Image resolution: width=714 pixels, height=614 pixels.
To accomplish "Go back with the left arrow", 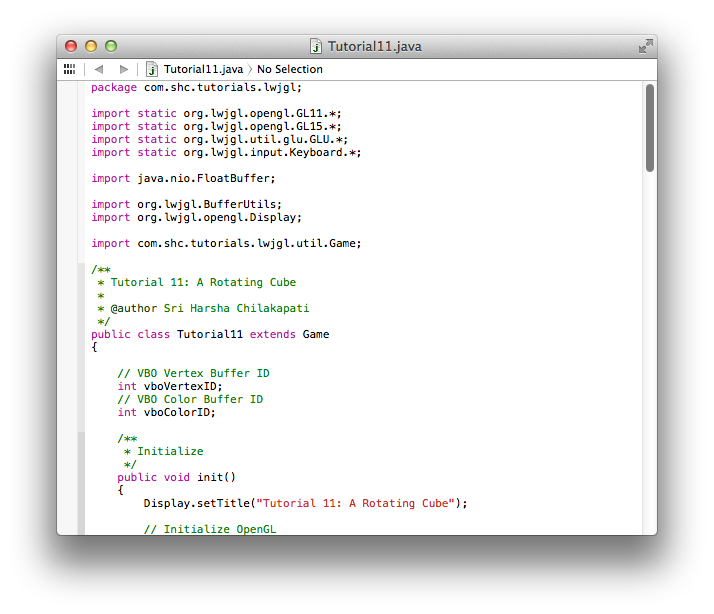I will (x=99, y=69).
